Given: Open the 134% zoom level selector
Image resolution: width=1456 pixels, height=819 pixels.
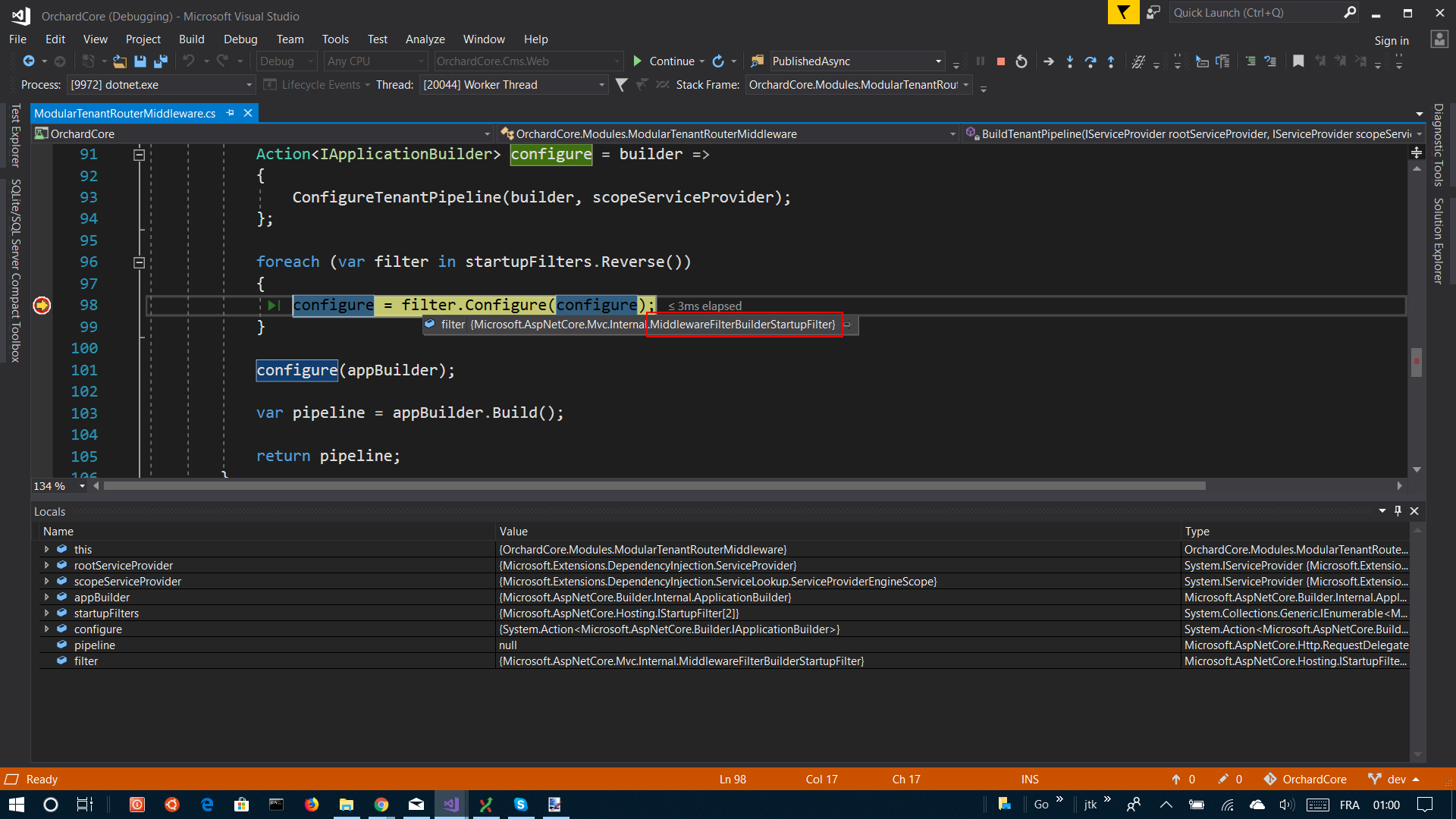Looking at the screenshot, I should (58, 486).
